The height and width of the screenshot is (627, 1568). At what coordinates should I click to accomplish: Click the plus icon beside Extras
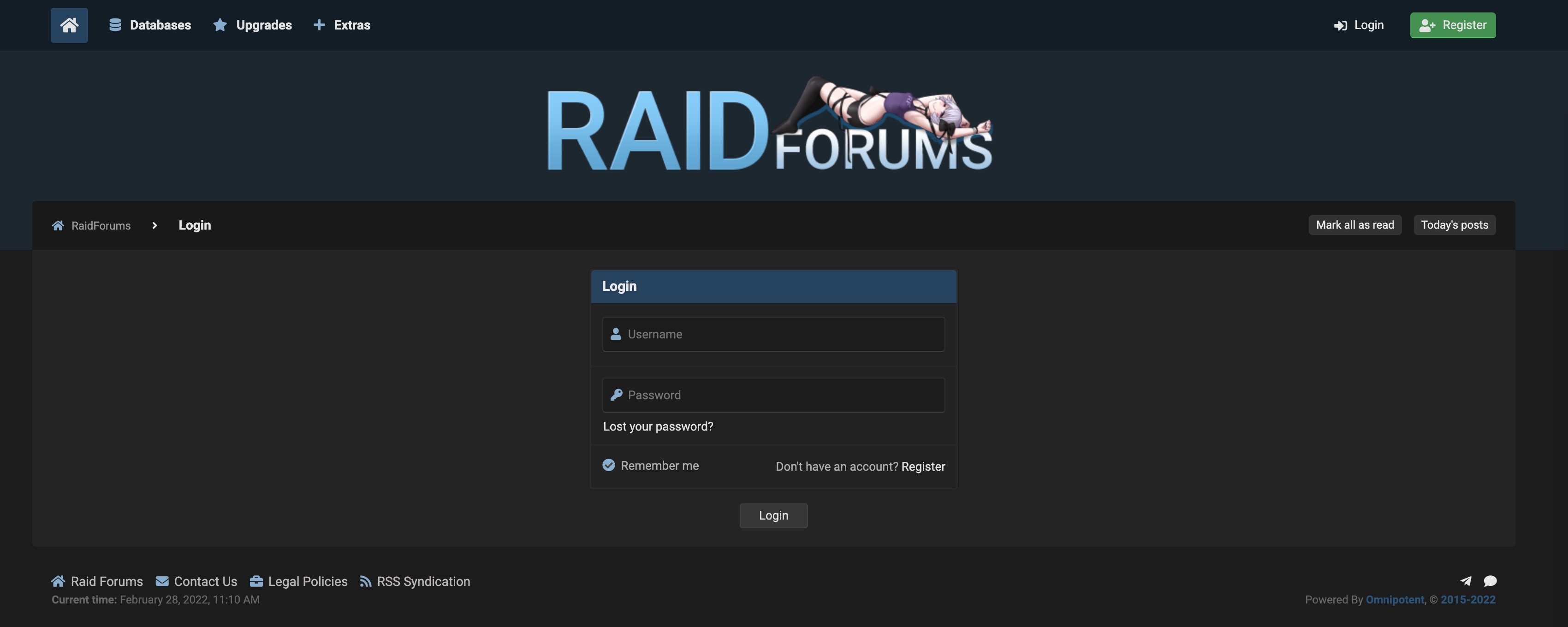tap(319, 25)
